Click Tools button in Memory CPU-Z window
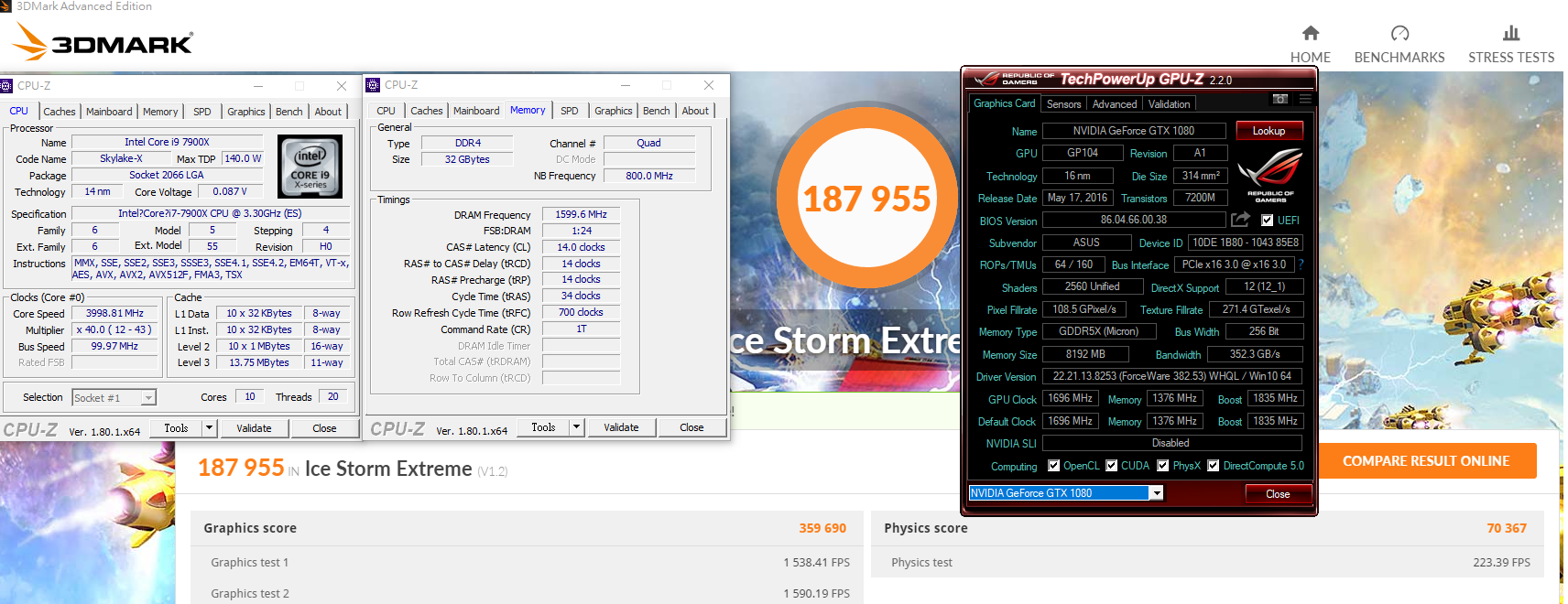The width and height of the screenshot is (1568, 604). click(543, 427)
